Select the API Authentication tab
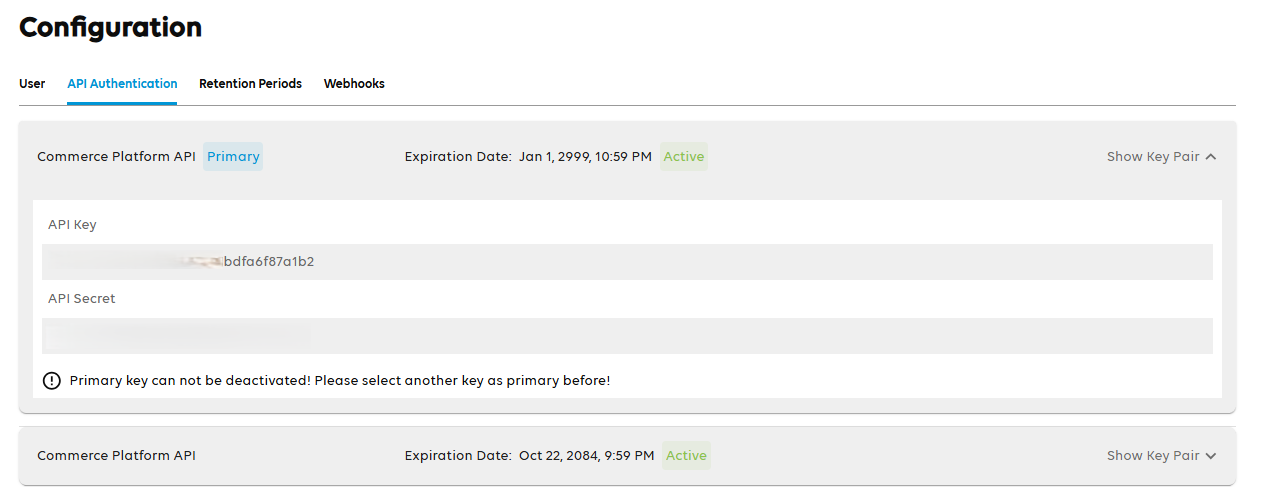1262x487 pixels. [x=122, y=84]
